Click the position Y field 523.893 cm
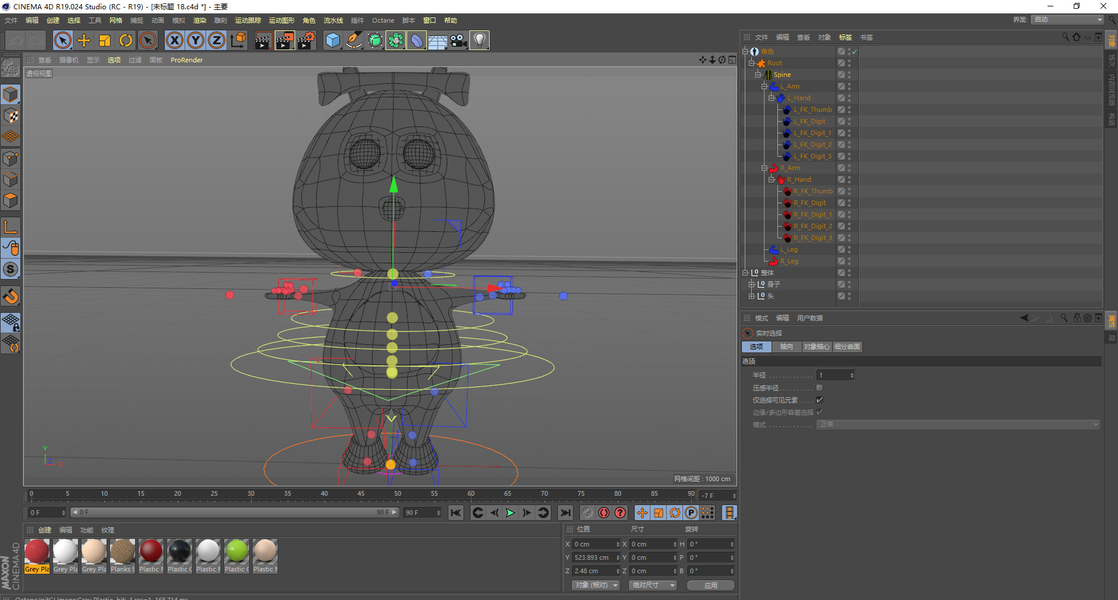1118x600 pixels. [596, 557]
